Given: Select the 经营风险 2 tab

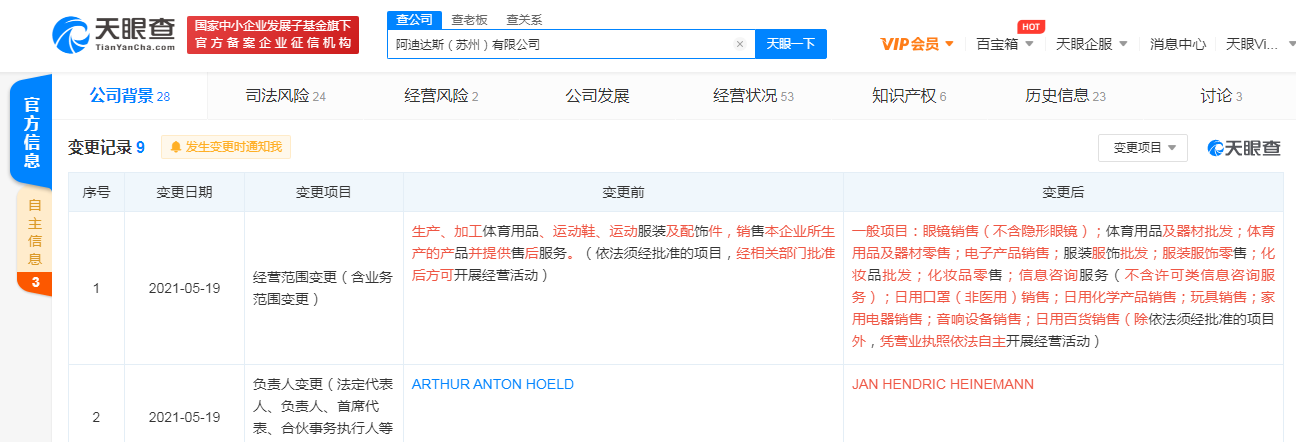Looking at the screenshot, I should 442,96.
